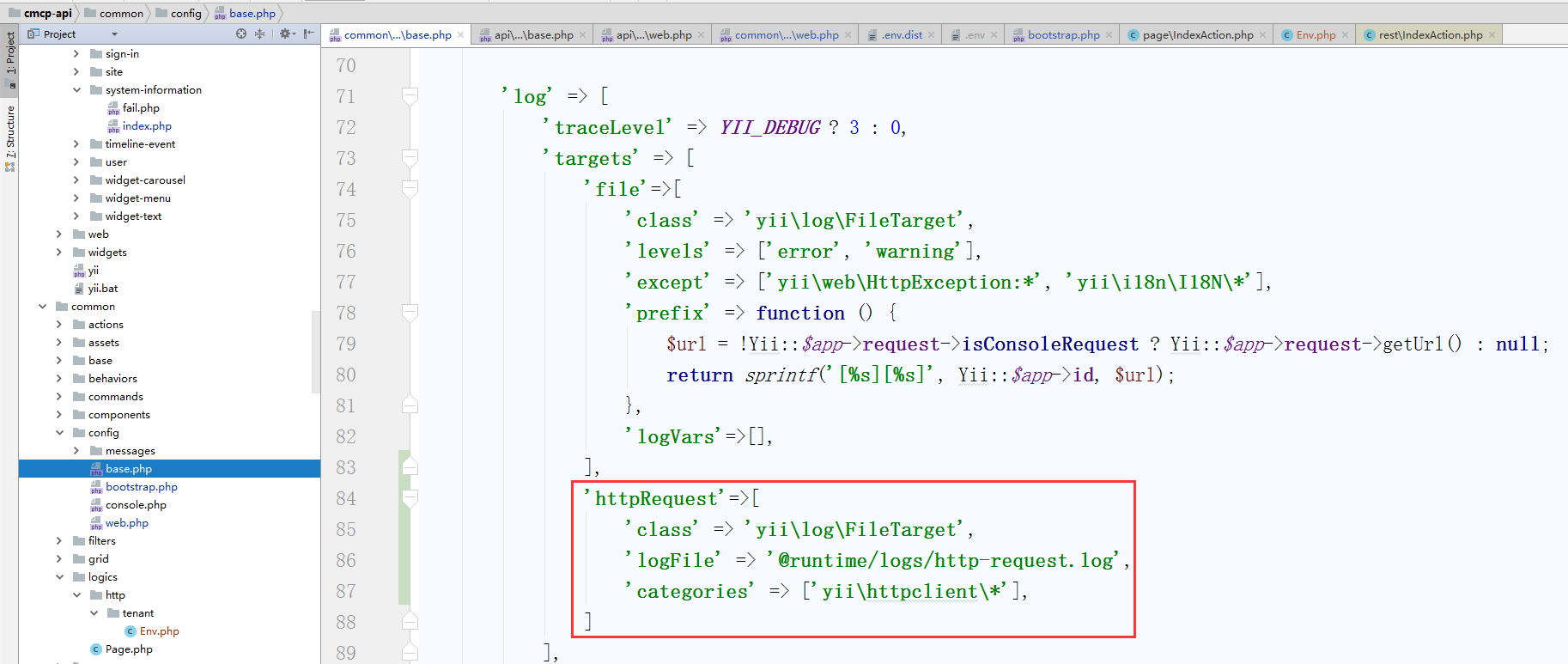Close the page\IndexAction.php editor tab
The height and width of the screenshot is (664, 1568).
click(1263, 35)
